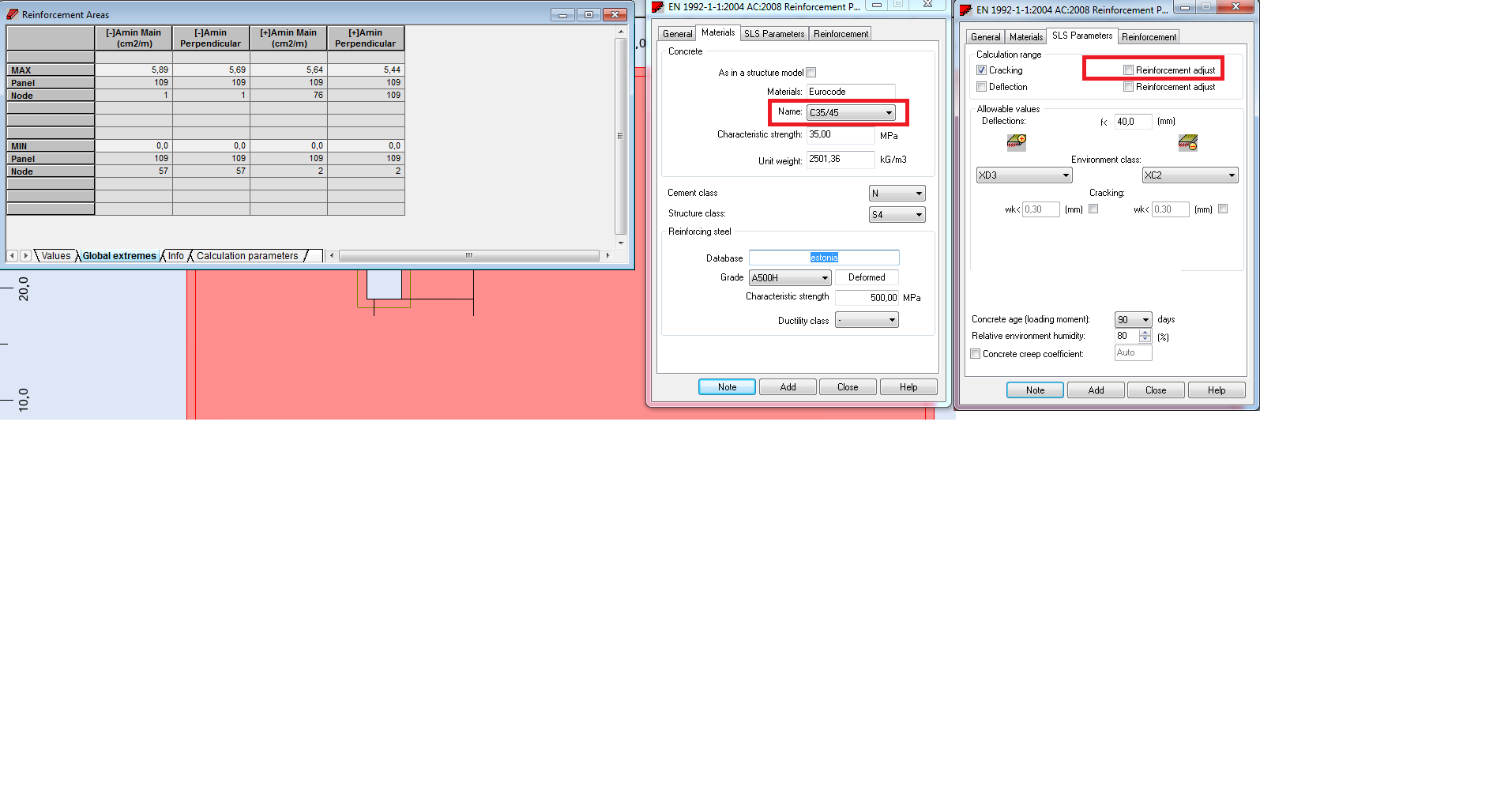Click Note button in the Materials dialog
Screen dimensions: 1512x787
tap(727, 387)
